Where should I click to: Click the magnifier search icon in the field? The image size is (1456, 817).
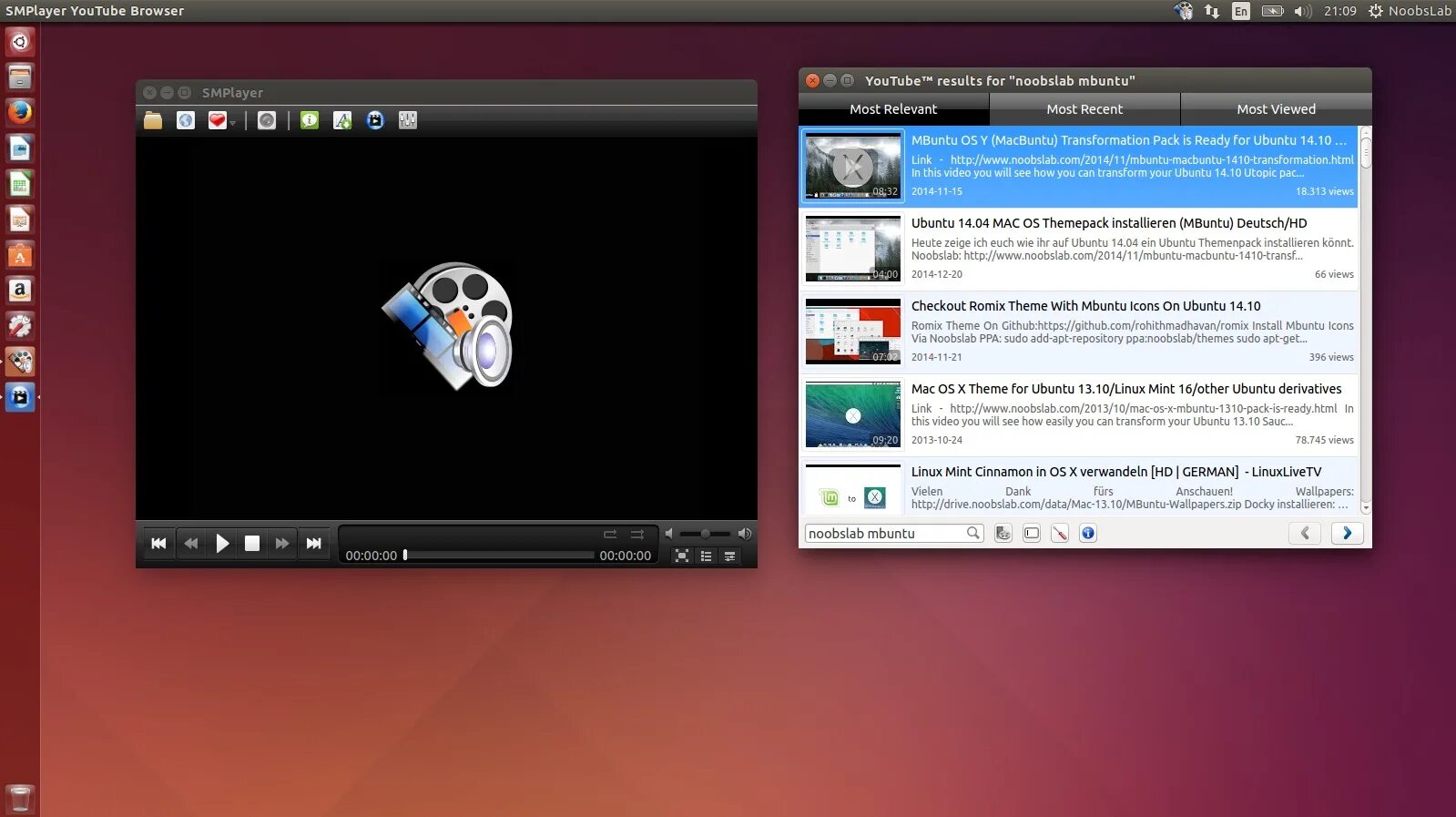973,533
